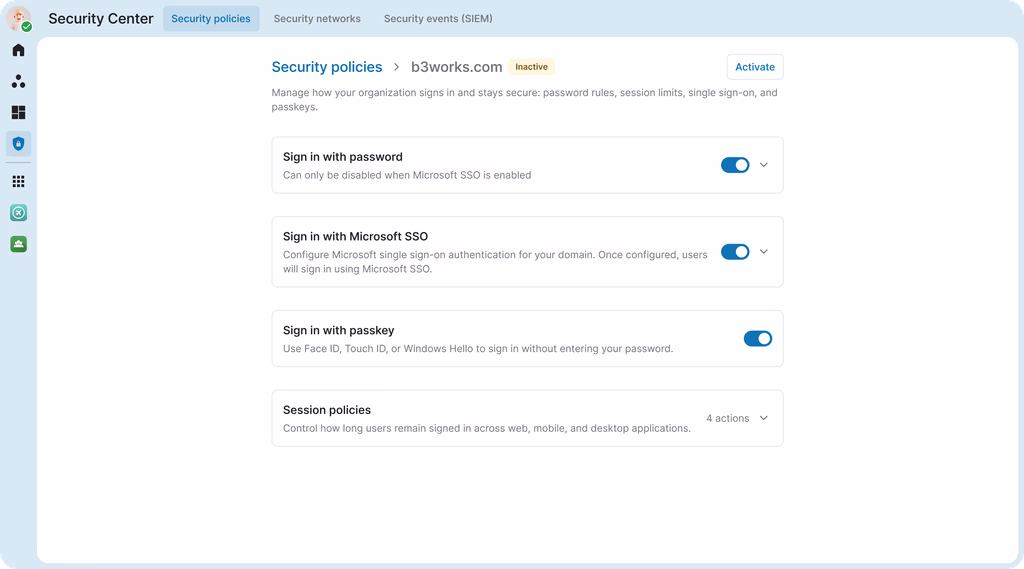Screen dimensions: 1024x569
Task: Select the shield Security Center icon
Action: tap(18, 144)
